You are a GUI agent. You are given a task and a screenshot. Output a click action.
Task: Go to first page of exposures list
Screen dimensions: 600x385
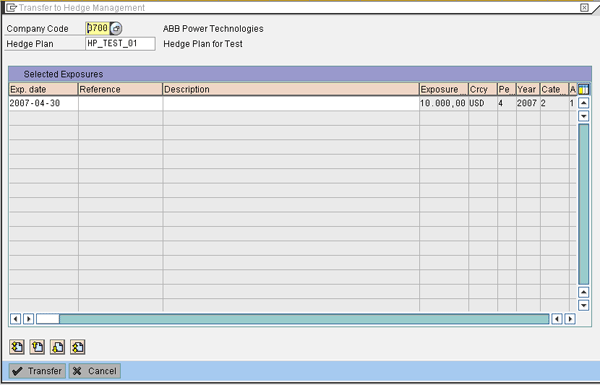[x=17, y=347]
